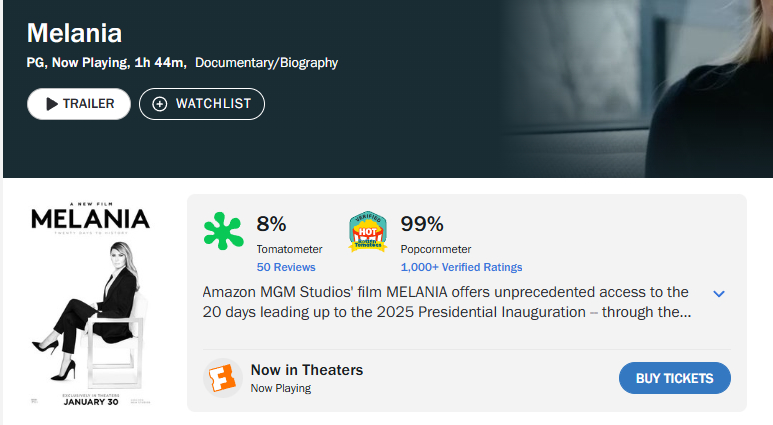Screen dimensions: 773x425
Task: Click the Now in Theaters heading
Action: 307,370
